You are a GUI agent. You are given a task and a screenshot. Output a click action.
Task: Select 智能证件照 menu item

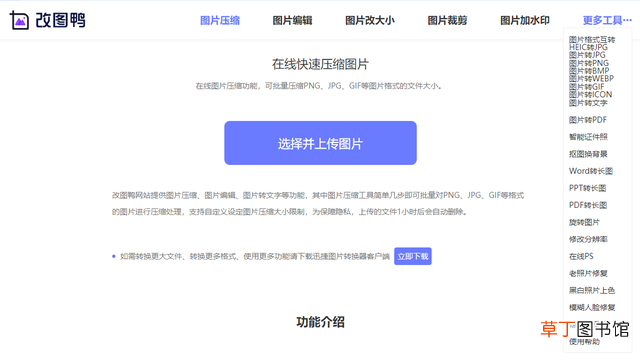tap(588, 137)
